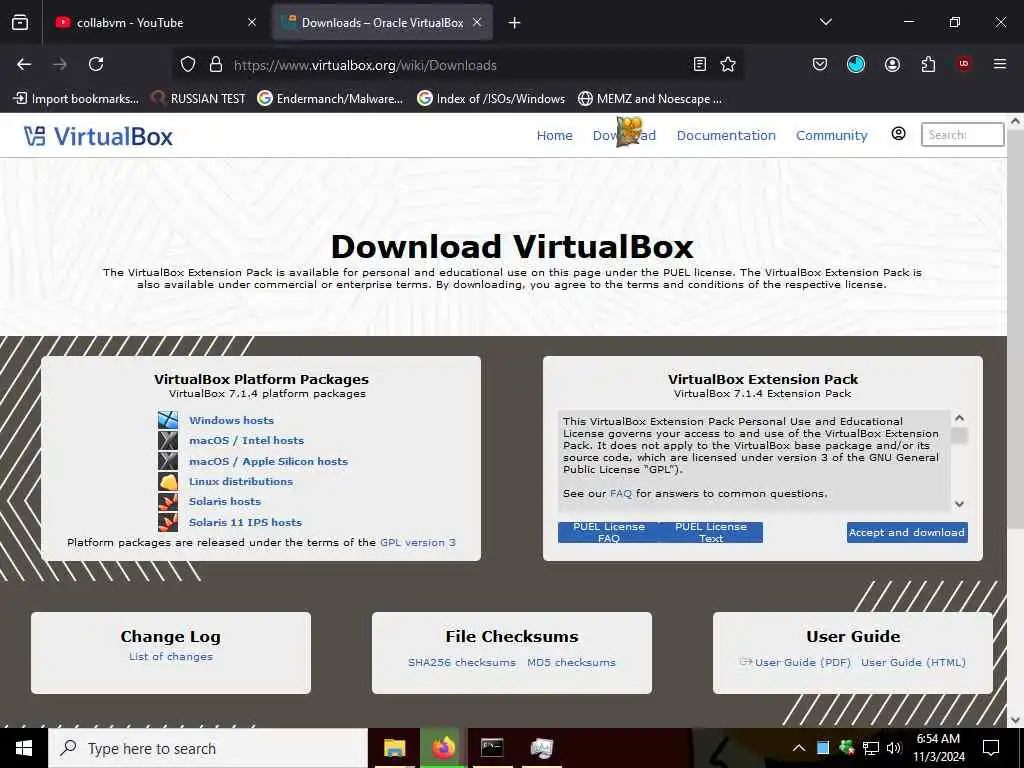Click the taskbar command prompt icon

click(x=492, y=748)
